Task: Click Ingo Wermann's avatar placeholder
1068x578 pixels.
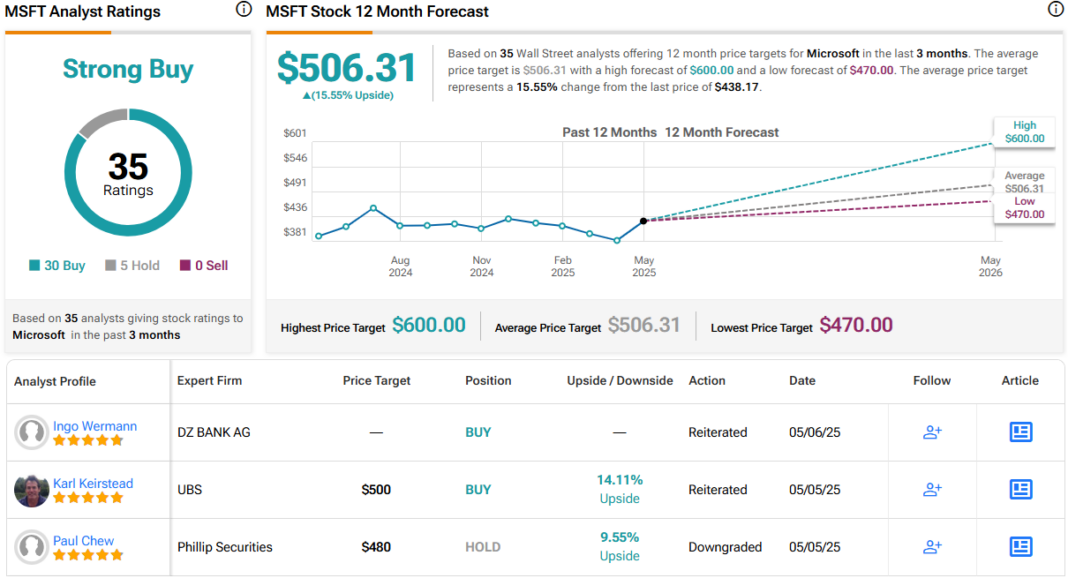Action: pyautogui.click(x=32, y=433)
